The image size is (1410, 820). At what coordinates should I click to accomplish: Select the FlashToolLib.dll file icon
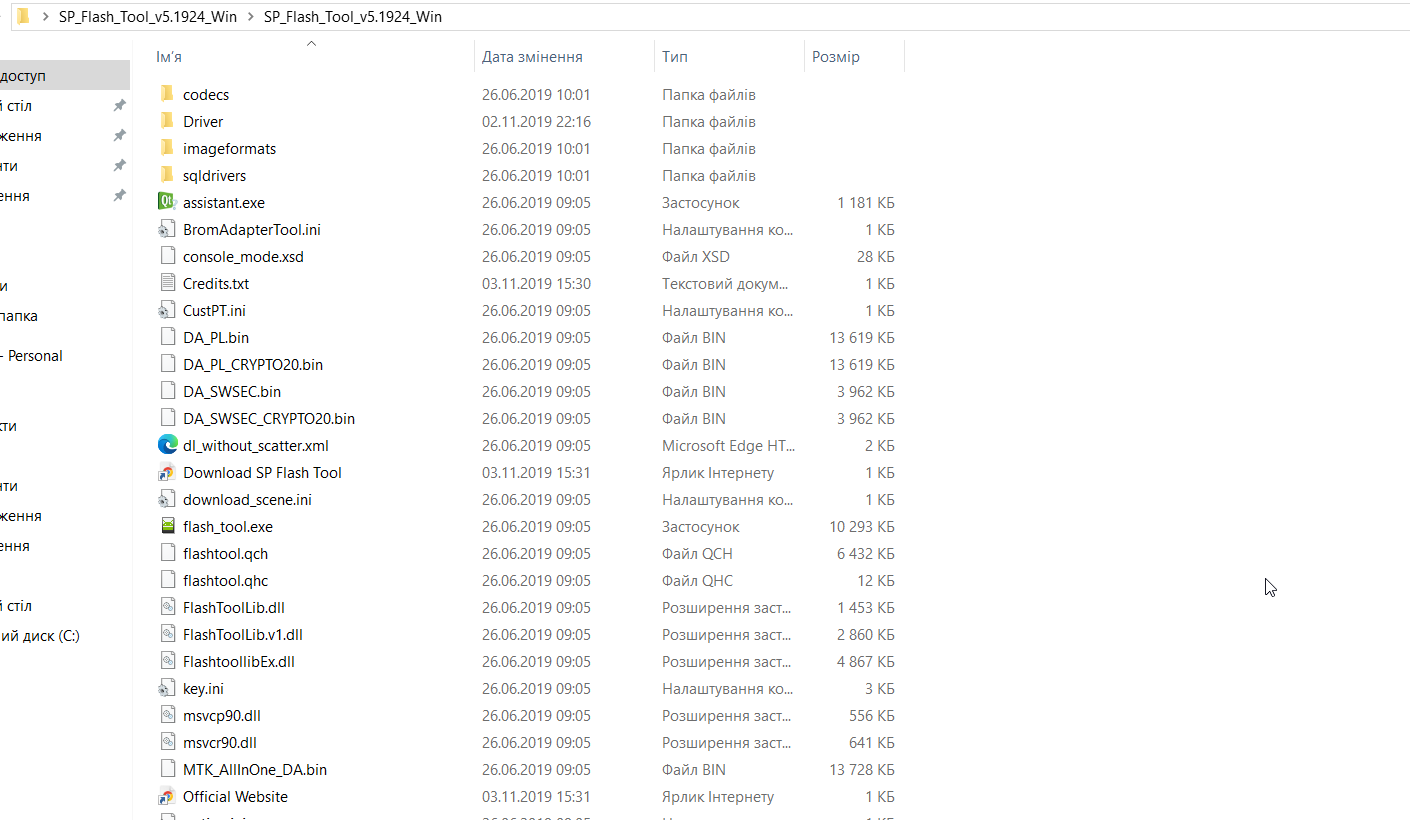pyautogui.click(x=167, y=607)
